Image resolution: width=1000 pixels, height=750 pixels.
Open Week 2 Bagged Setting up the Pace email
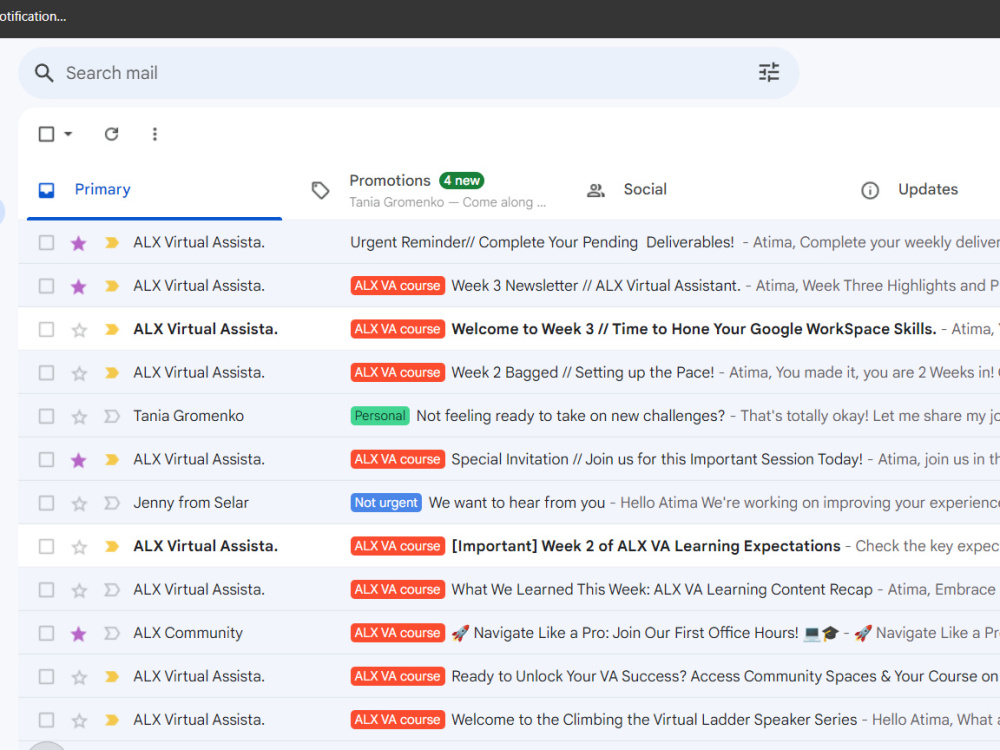583,372
